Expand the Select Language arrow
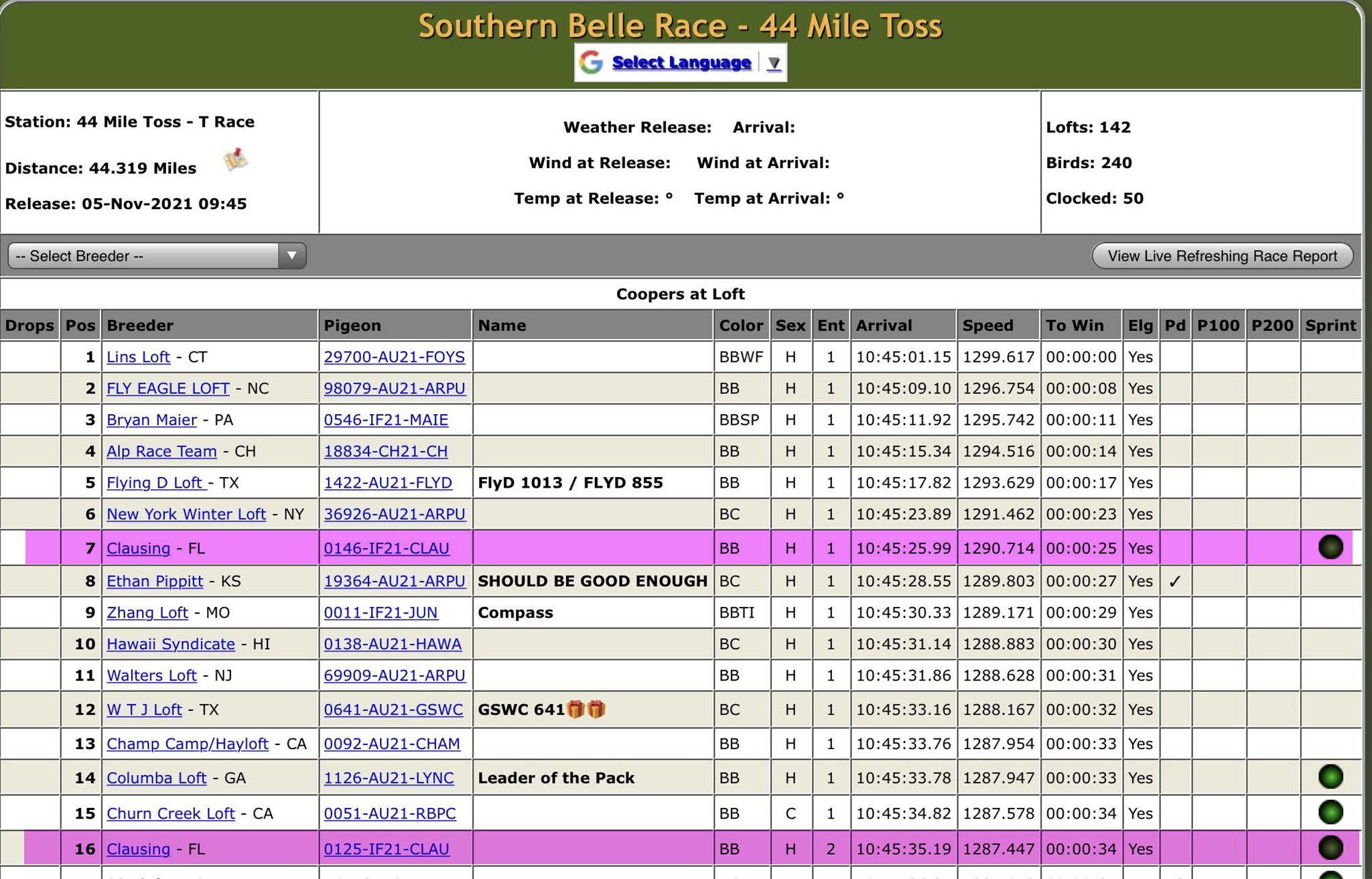Screen dimensions: 1372x879 click(774, 63)
